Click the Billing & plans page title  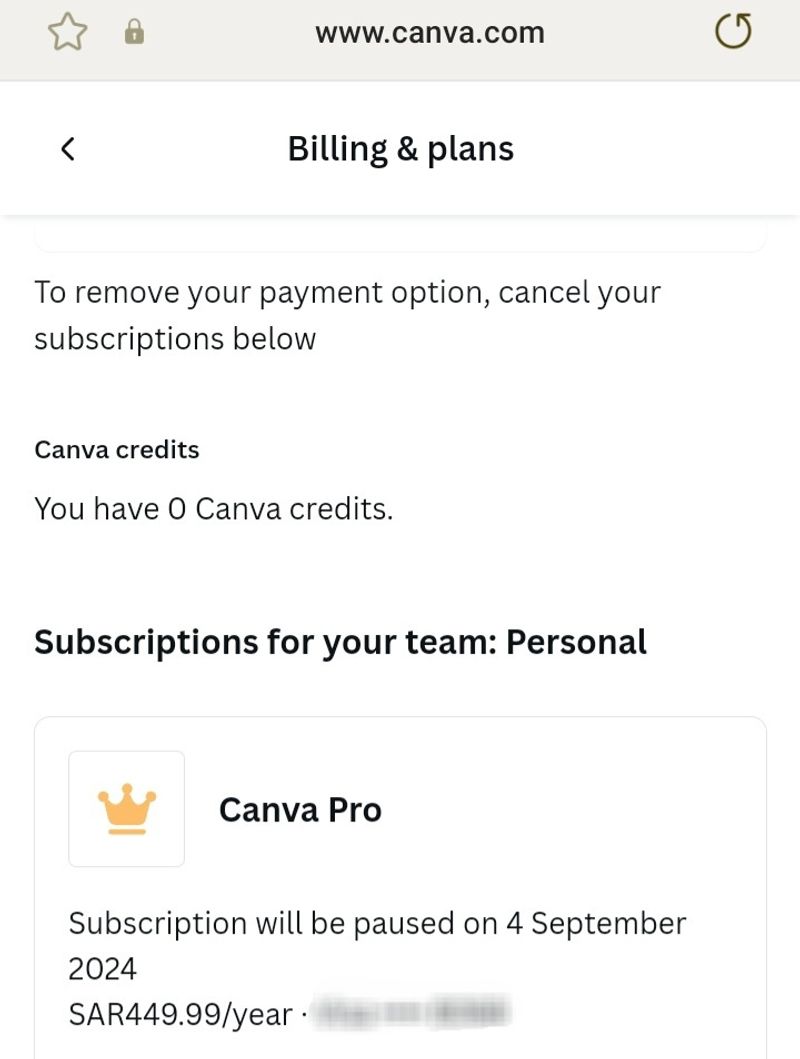[x=400, y=149]
